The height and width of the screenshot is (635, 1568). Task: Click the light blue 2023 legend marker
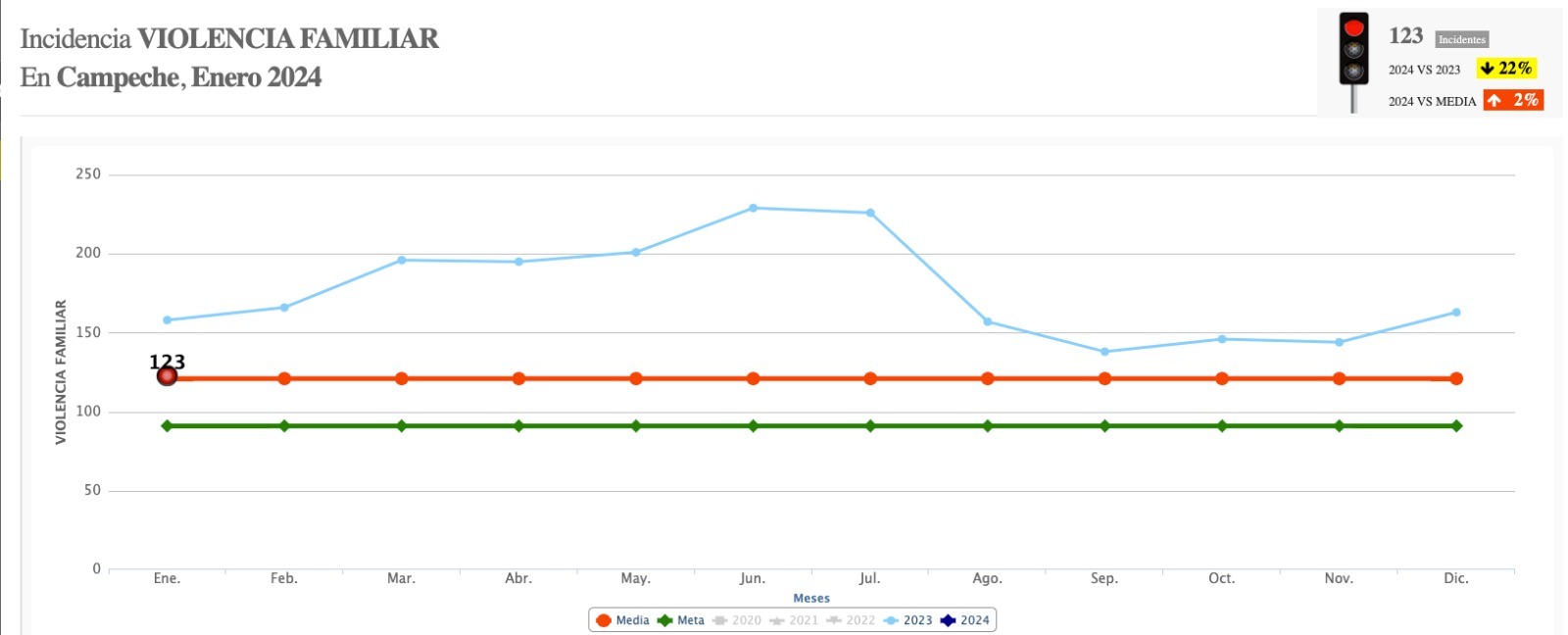[x=891, y=620]
